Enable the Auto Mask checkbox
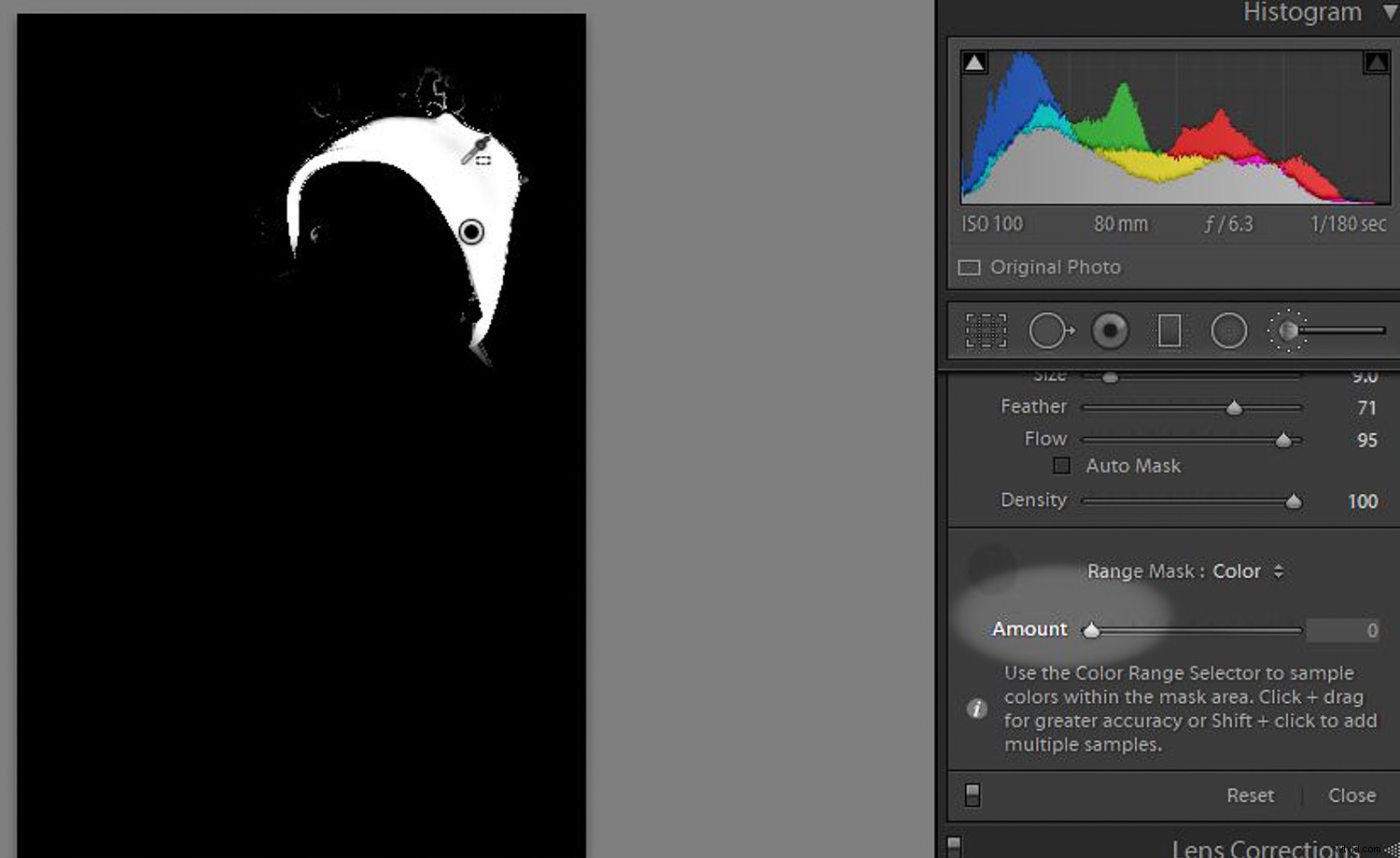This screenshot has height=858, width=1400. [1062, 466]
